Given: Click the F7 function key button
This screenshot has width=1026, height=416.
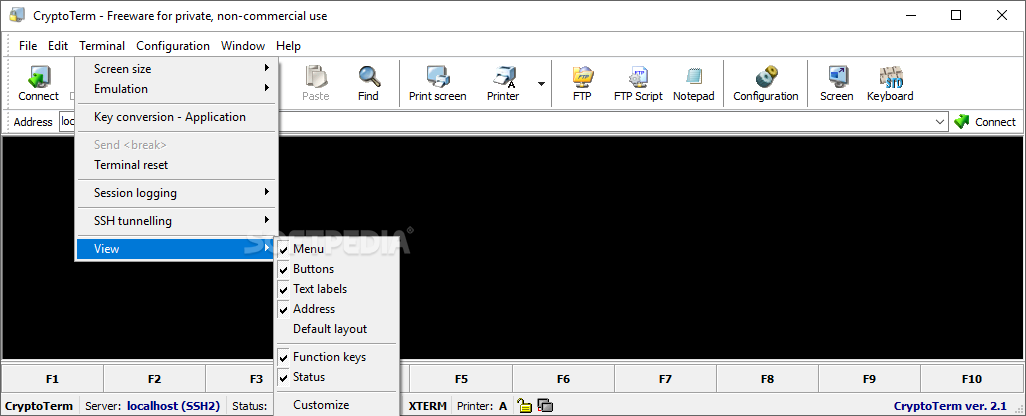Looking at the screenshot, I should coord(665,379).
